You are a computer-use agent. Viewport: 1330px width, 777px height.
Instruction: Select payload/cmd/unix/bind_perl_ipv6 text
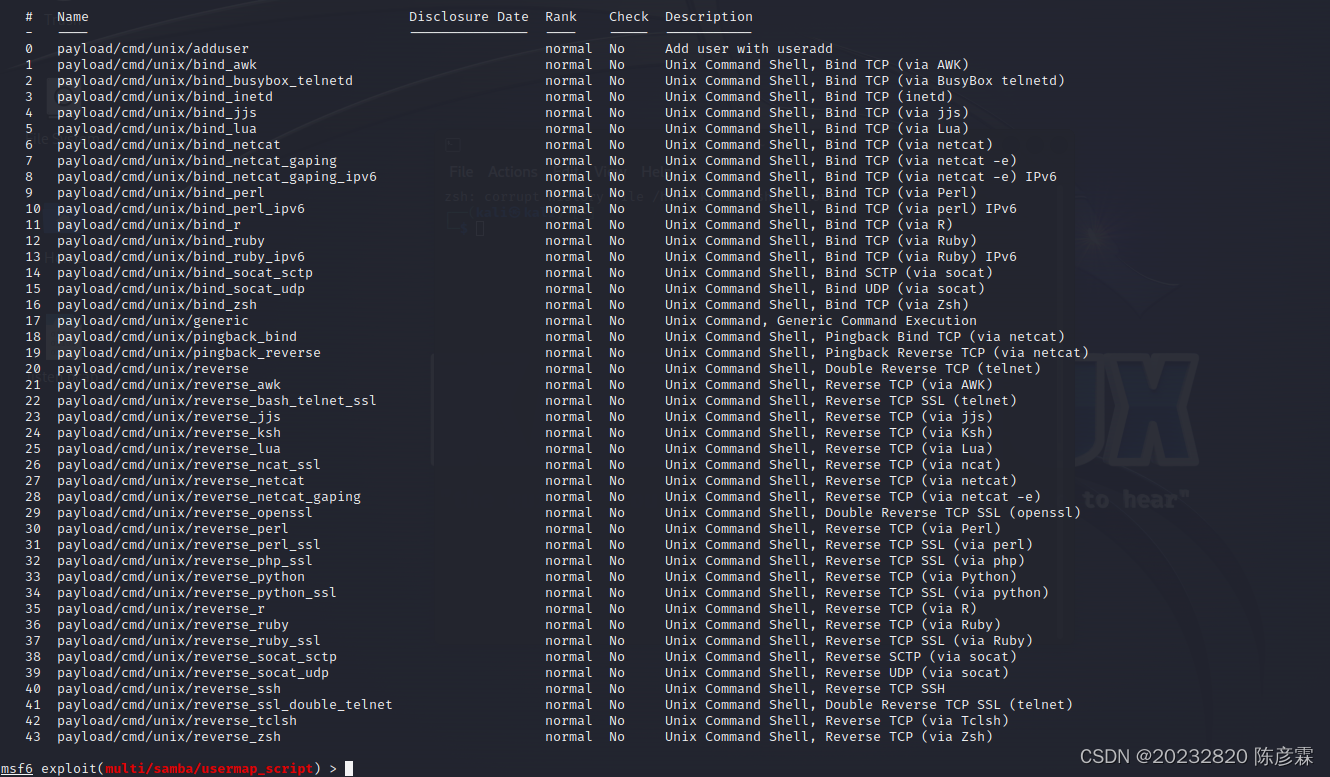pos(181,209)
